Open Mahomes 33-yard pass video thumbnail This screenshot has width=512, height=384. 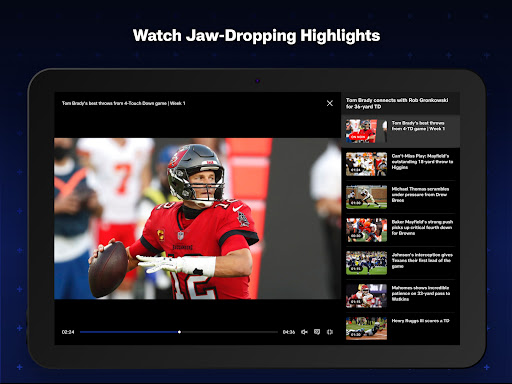tap(366, 296)
